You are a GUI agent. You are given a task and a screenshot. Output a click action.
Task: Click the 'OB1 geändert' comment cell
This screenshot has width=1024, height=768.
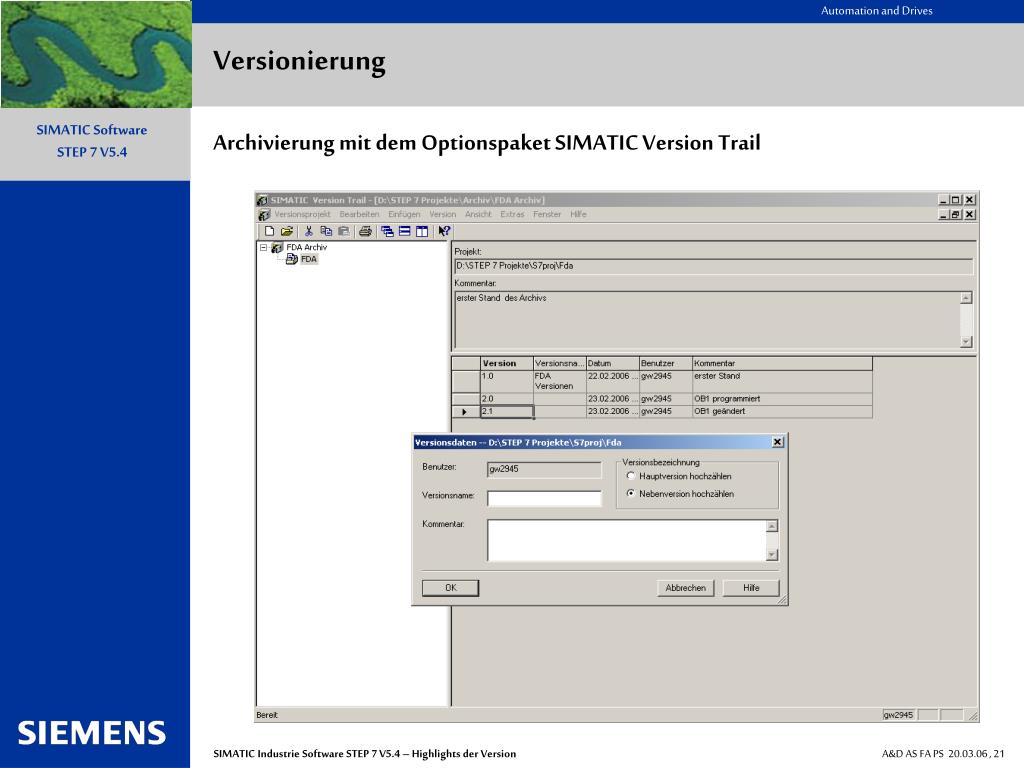point(782,411)
